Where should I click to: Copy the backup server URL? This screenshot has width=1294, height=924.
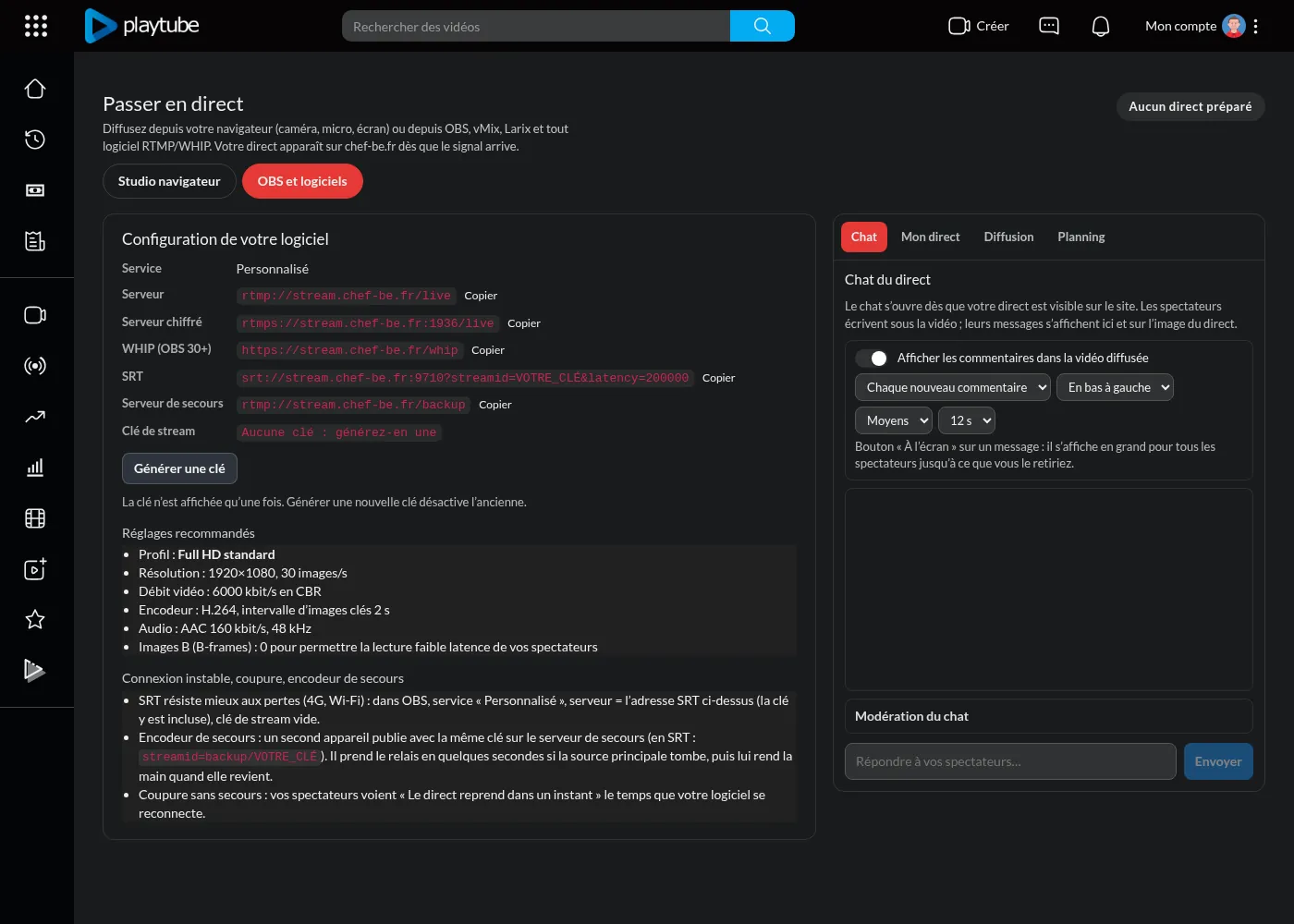[495, 405]
